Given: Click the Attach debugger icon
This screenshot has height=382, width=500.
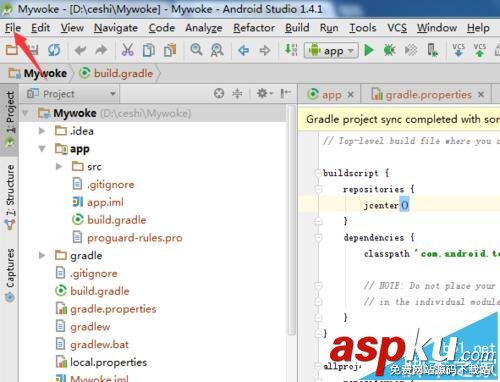Looking at the screenshot, I should click(411, 50).
